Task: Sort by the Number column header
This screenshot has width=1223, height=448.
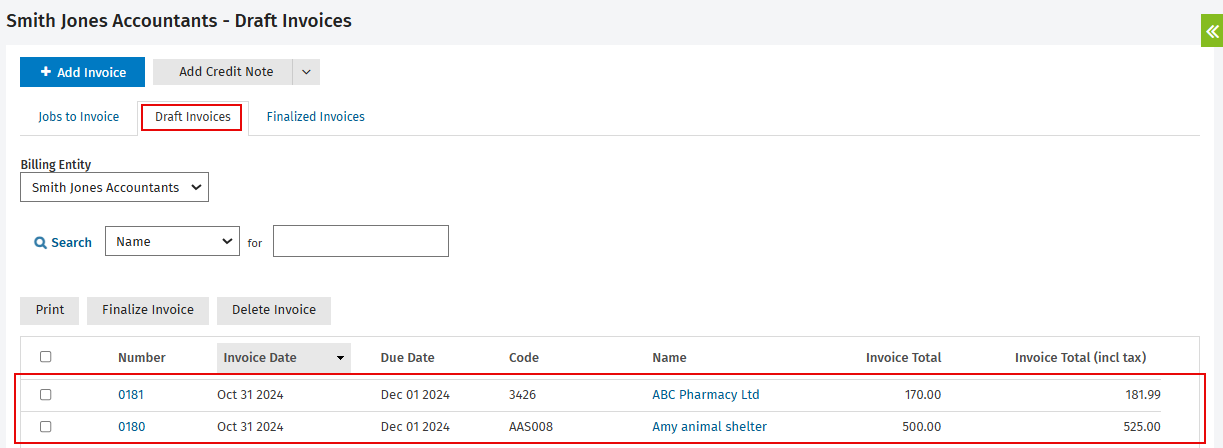Action: point(142,358)
